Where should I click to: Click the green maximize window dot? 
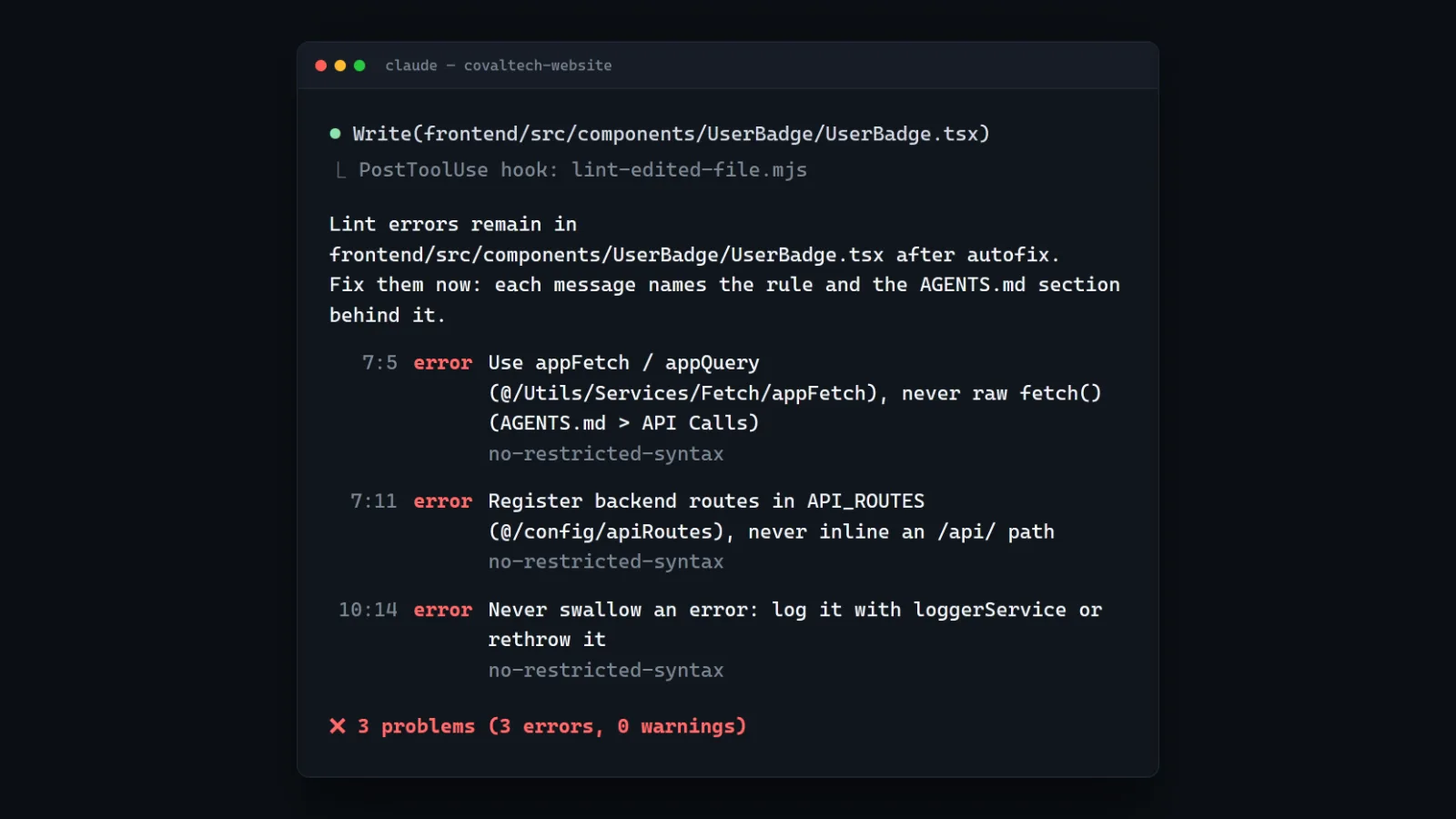click(x=359, y=66)
